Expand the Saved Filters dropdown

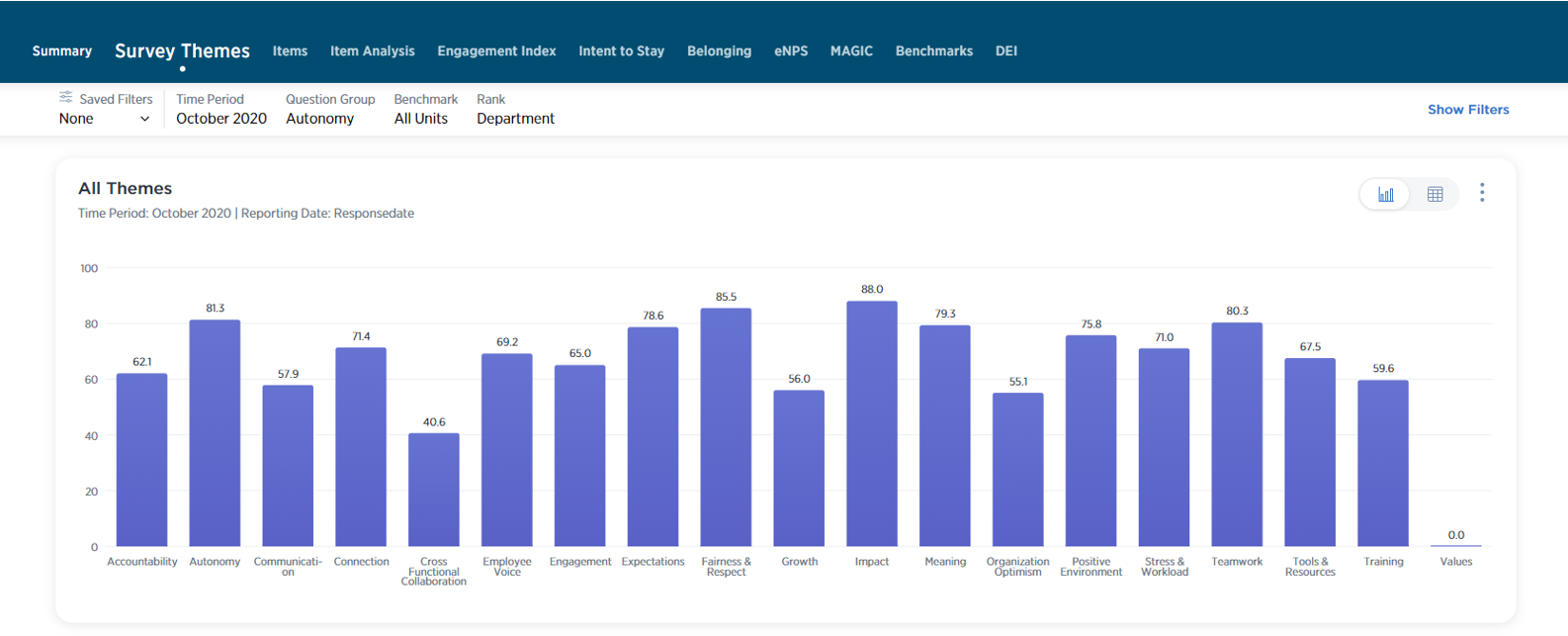104,119
